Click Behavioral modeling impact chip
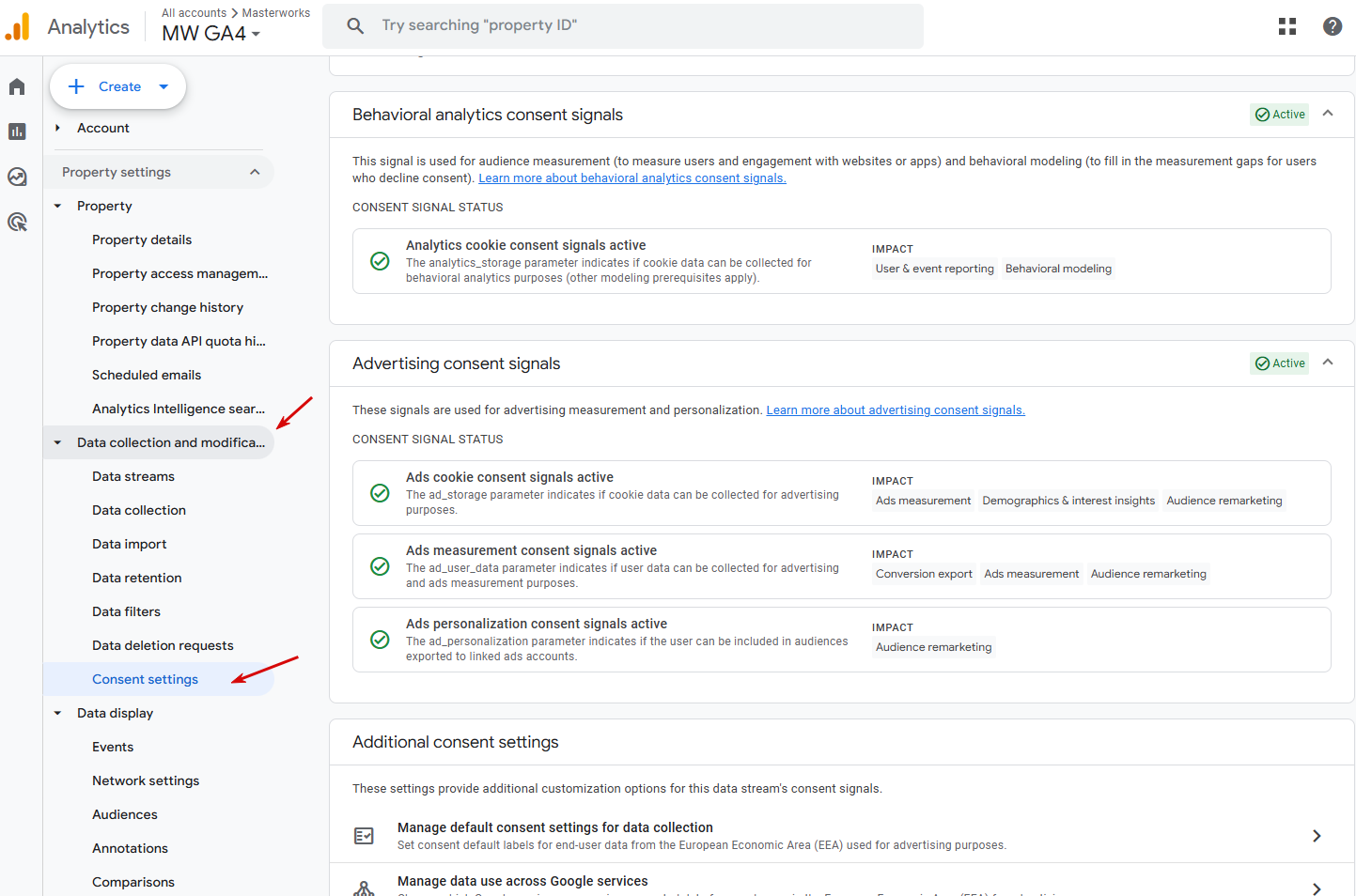The width and height of the screenshot is (1356, 896). pyautogui.click(x=1058, y=269)
